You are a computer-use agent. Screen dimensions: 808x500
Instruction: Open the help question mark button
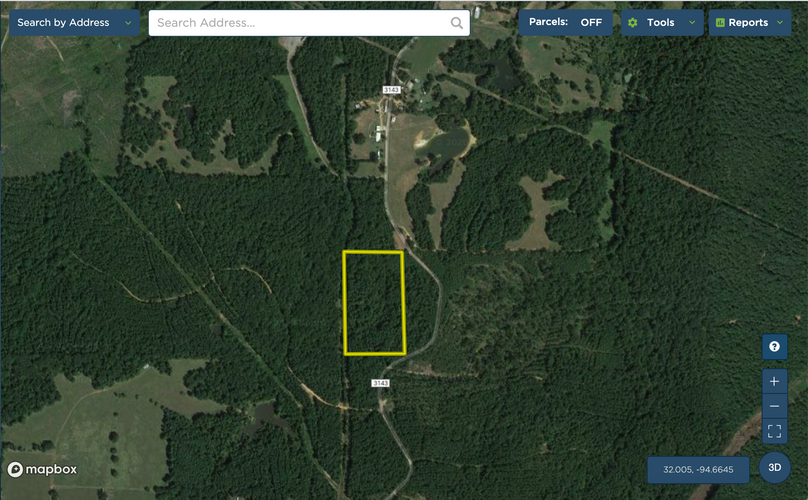click(x=775, y=346)
